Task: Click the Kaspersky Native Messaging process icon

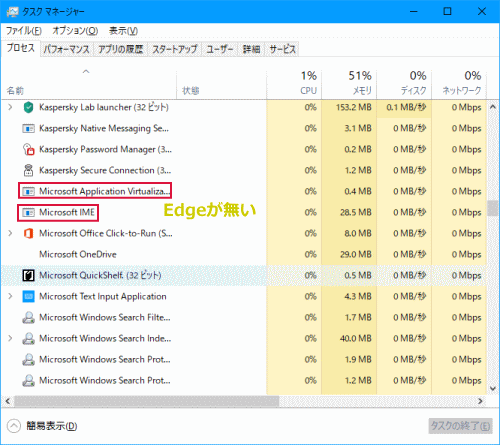Action: (29, 128)
